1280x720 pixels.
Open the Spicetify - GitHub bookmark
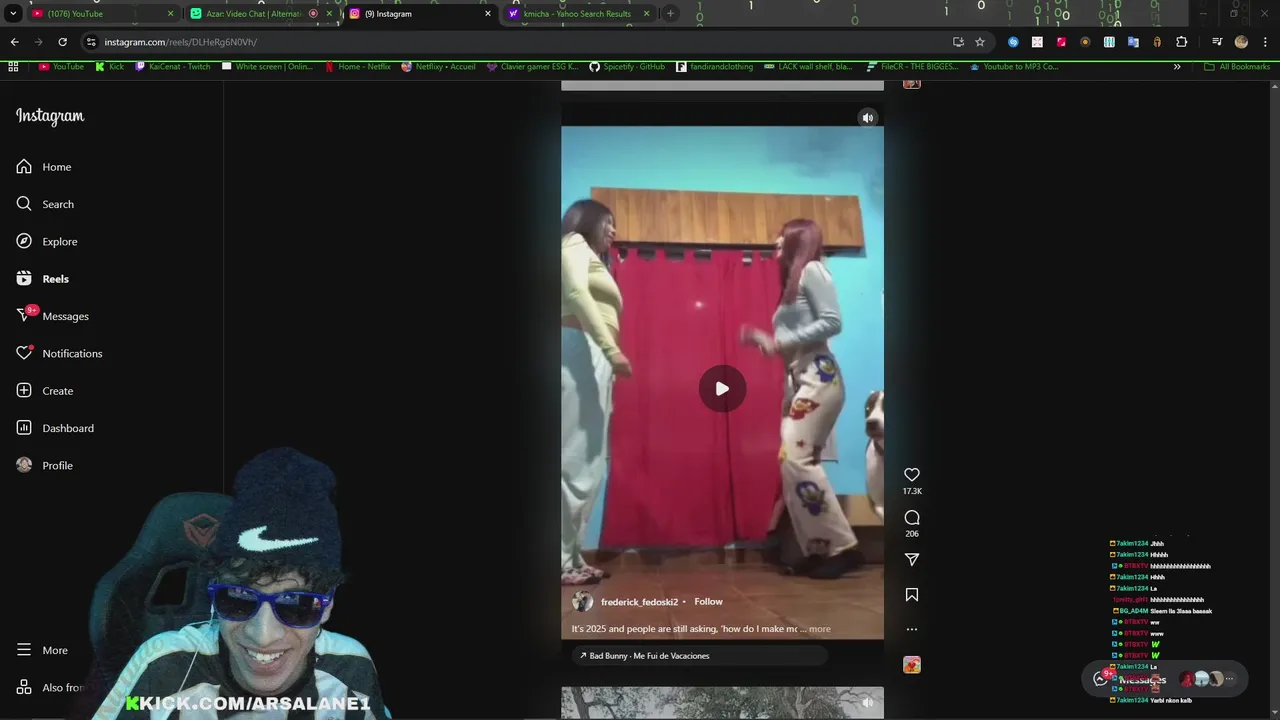[627, 67]
